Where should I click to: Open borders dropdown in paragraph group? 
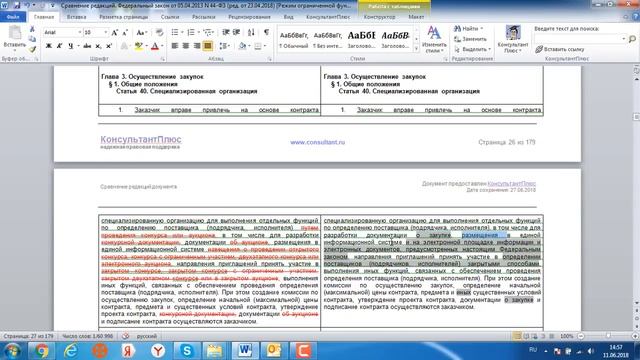point(265,46)
